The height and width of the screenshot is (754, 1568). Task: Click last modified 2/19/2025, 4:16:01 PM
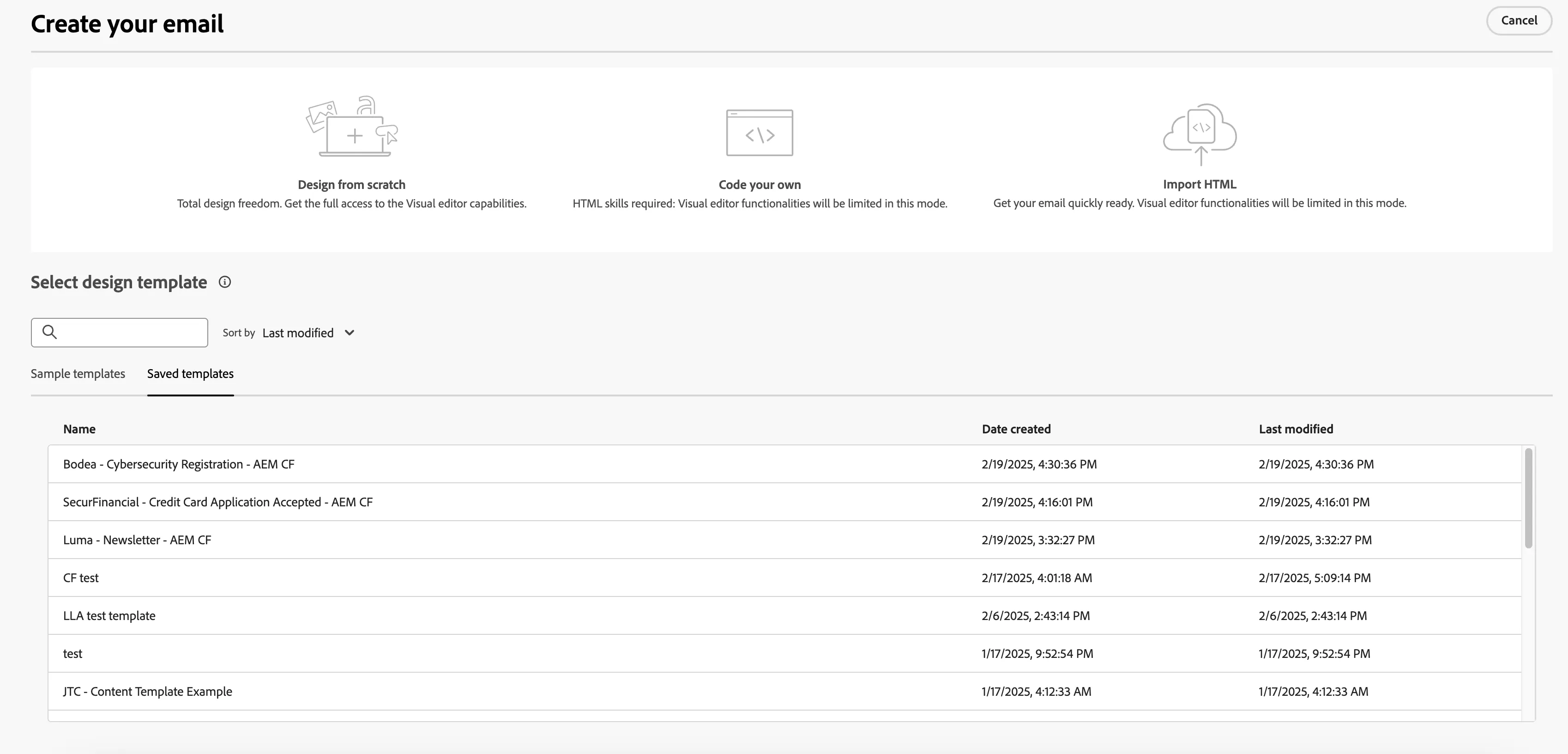click(1314, 502)
